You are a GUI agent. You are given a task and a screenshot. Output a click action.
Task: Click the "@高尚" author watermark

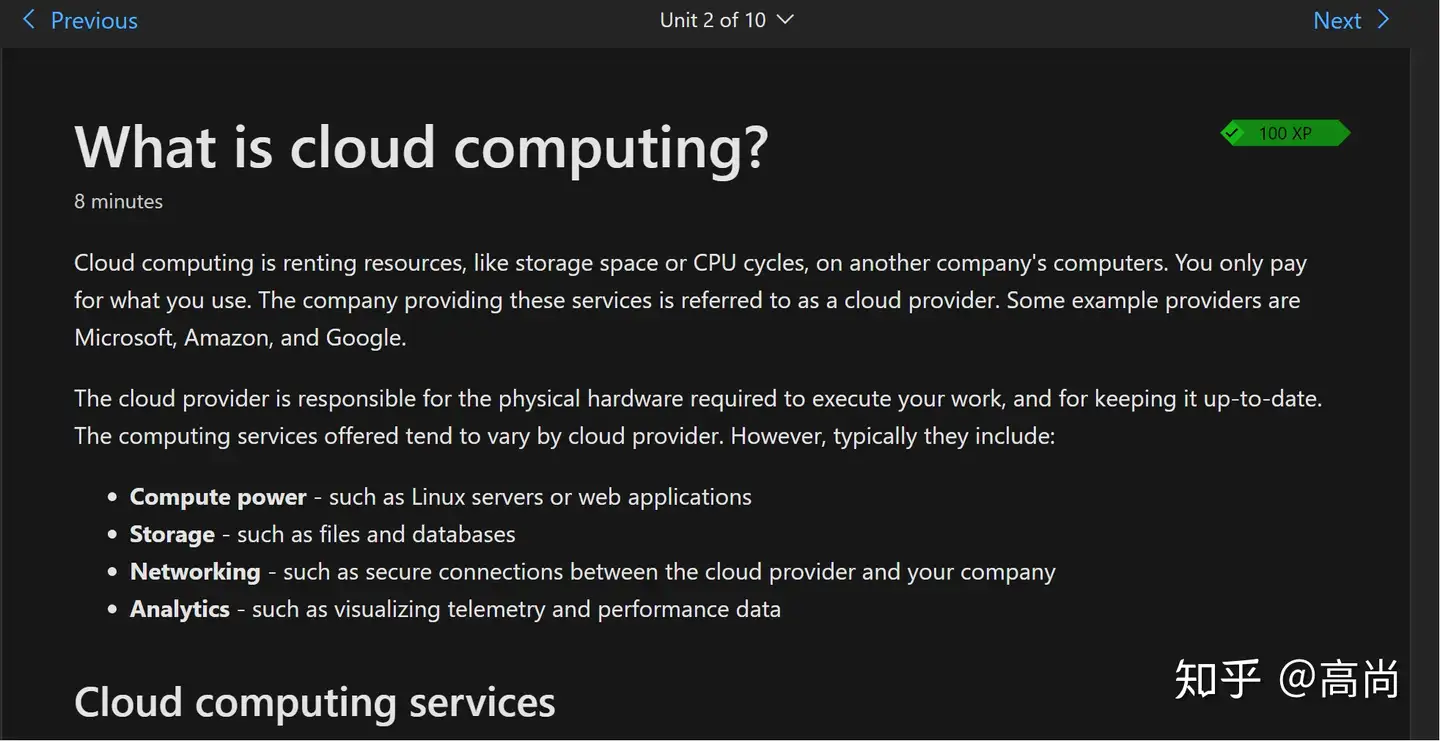[1339, 679]
